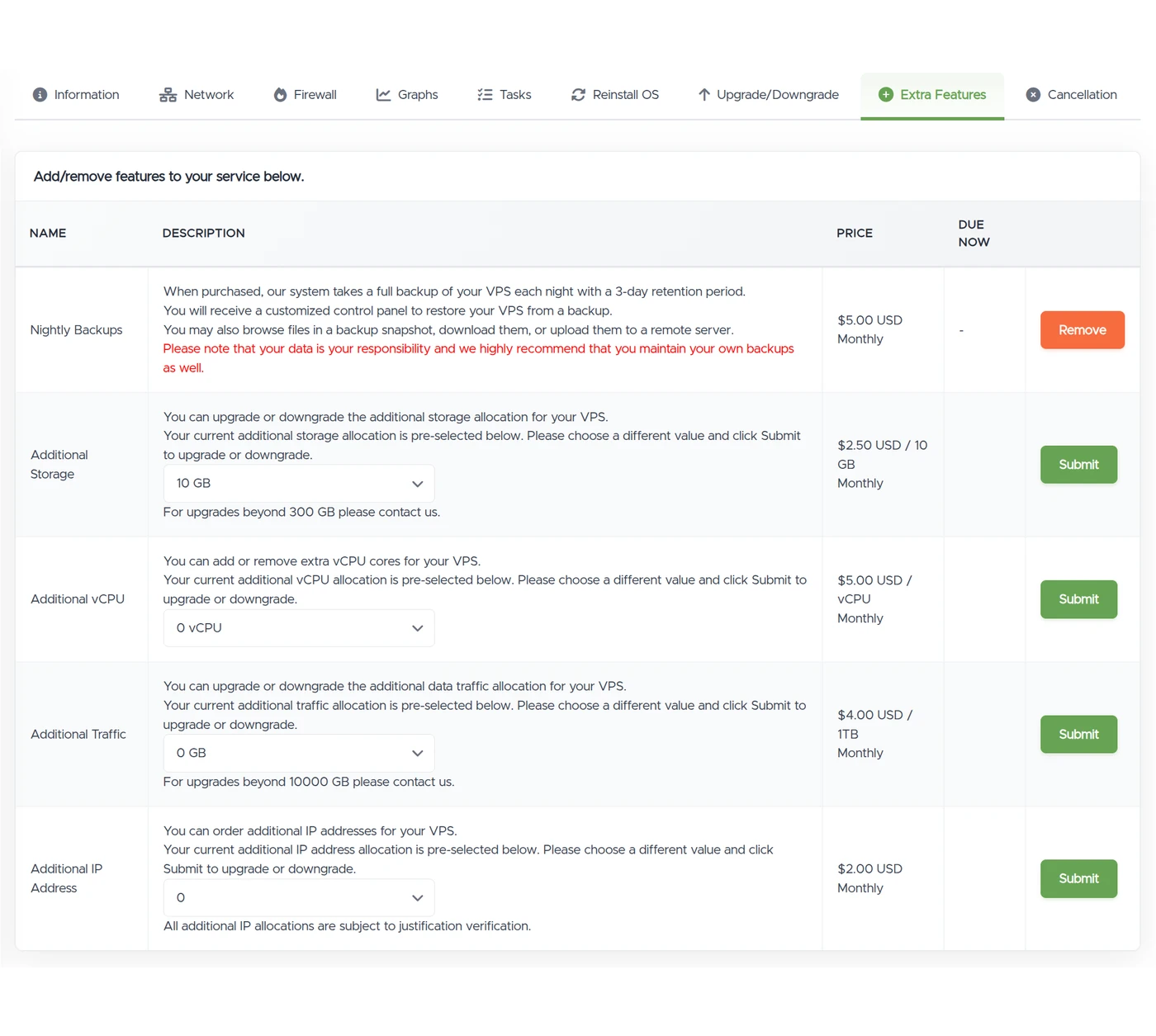
Task: Click the Extra Features plus icon
Action: 886,95
